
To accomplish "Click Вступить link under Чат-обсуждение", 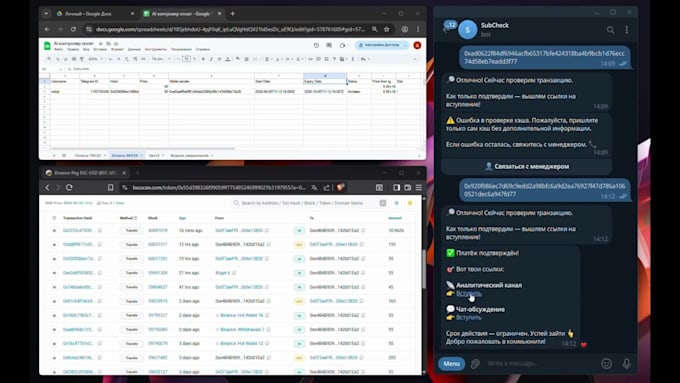I will pyautogui.click(x=468, y=317).
